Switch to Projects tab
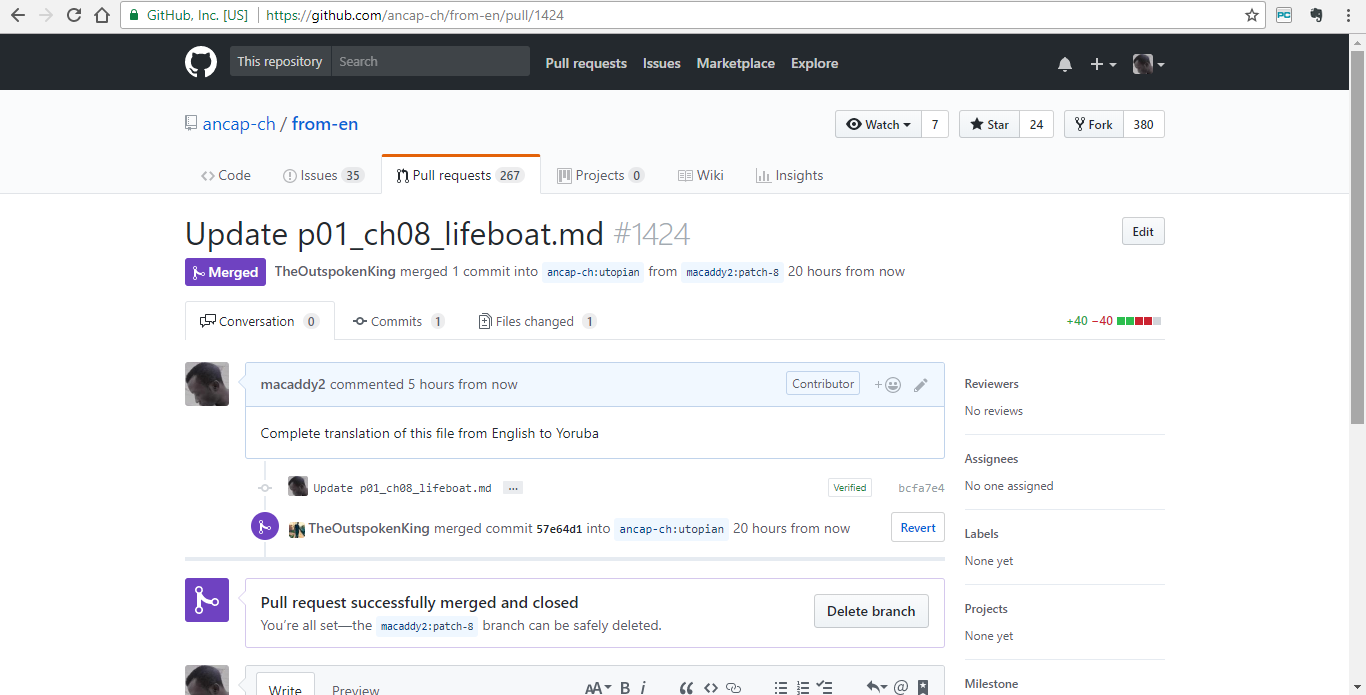This screenshot has width=1366, height=695. pyautogui.click(x=600, y=175)
